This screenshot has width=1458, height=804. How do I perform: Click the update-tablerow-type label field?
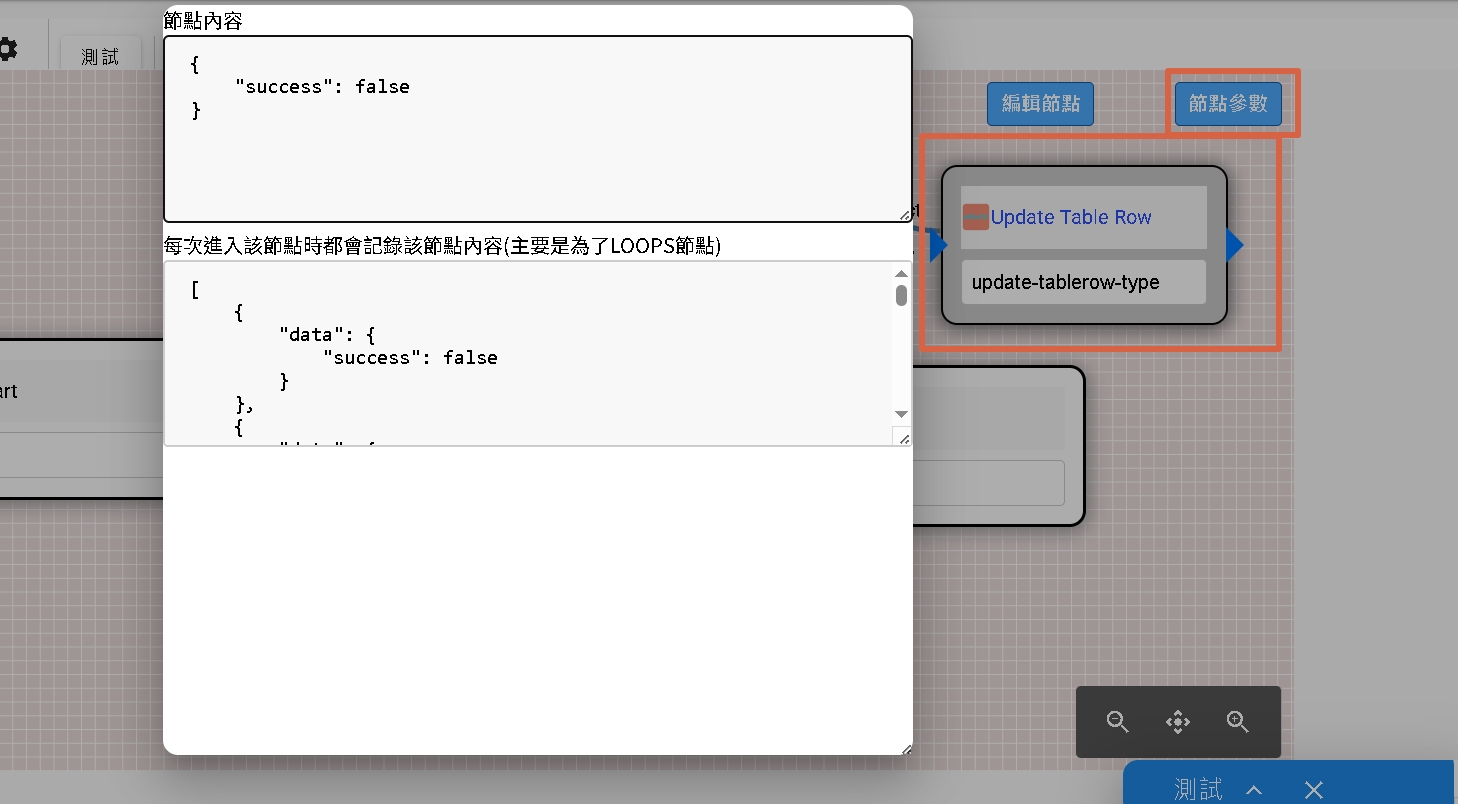(1083, 283)
